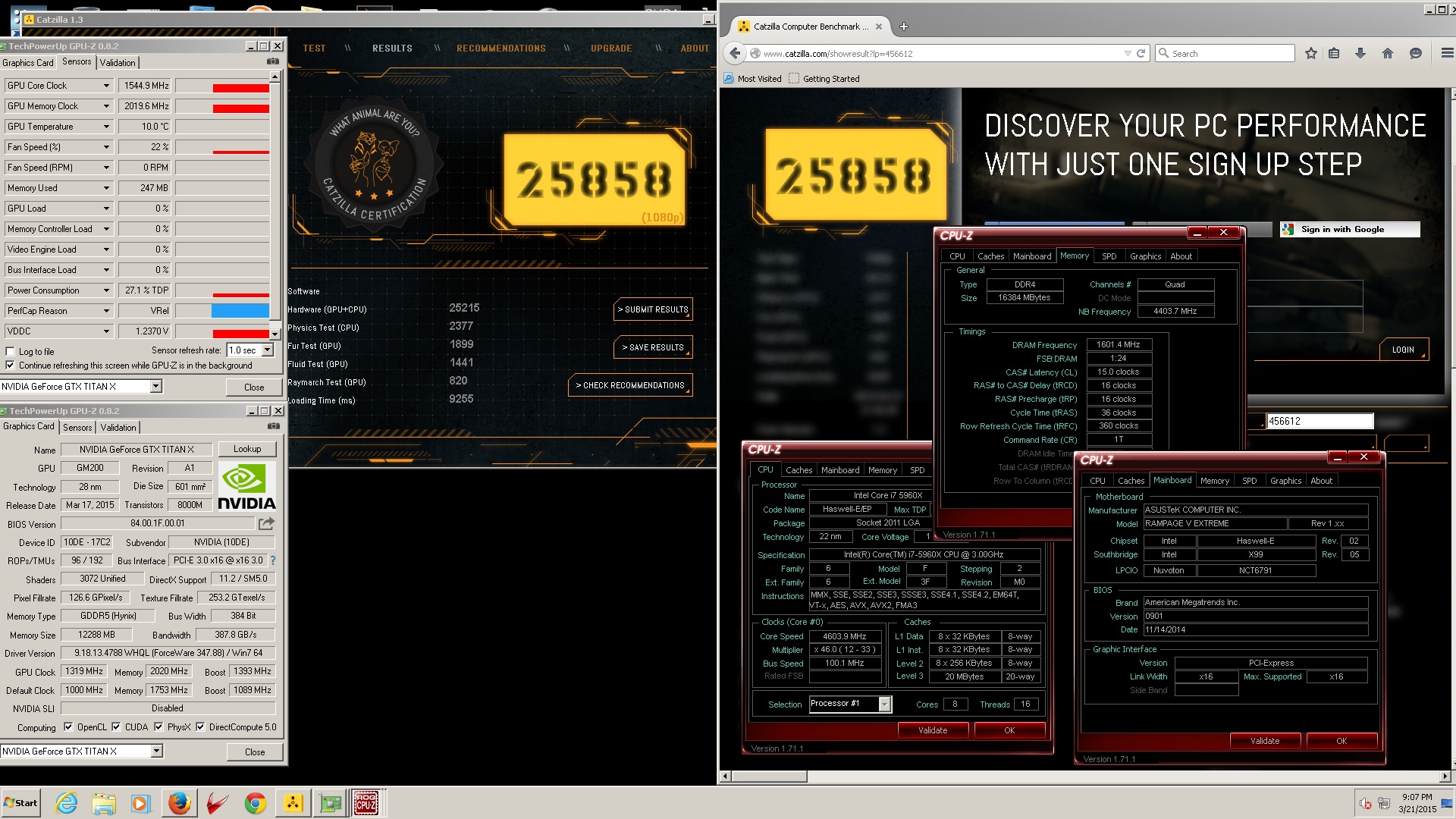Click the NVIDIA logo in GPU-Z
This screenshot has height=819, width=1456.
[246, 485]
